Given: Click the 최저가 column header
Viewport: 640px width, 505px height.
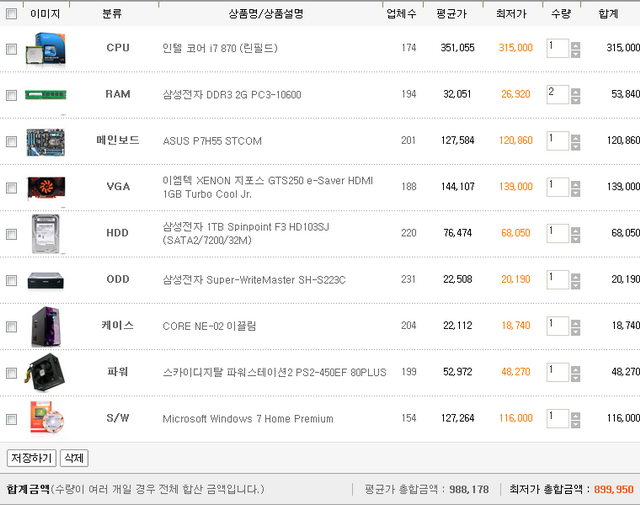Looking at the screenshot, I should tap(511, 14).
